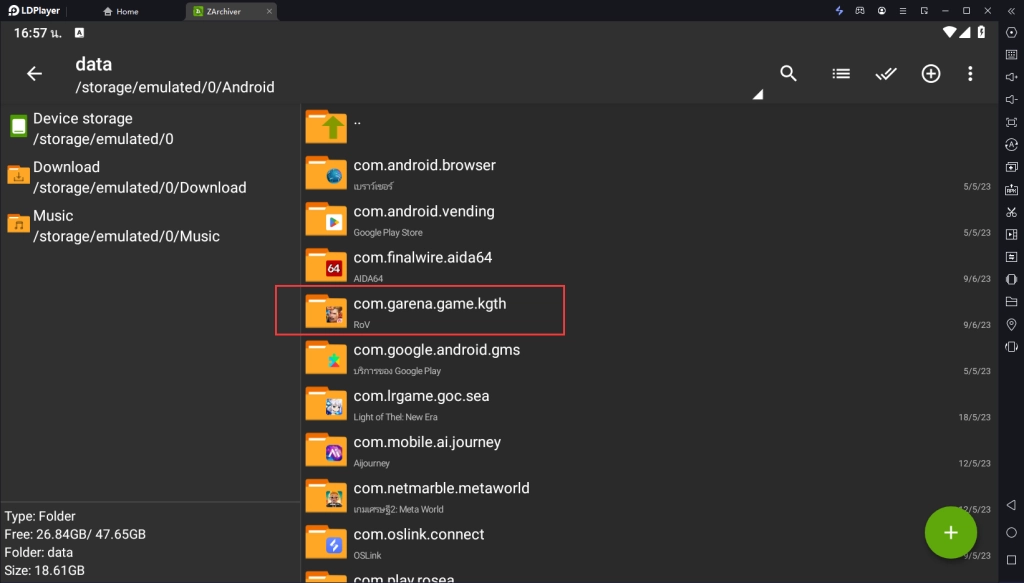Open the com.google.android.gms folder
The height and width of the screenshot is (583, 1024).
650,358
